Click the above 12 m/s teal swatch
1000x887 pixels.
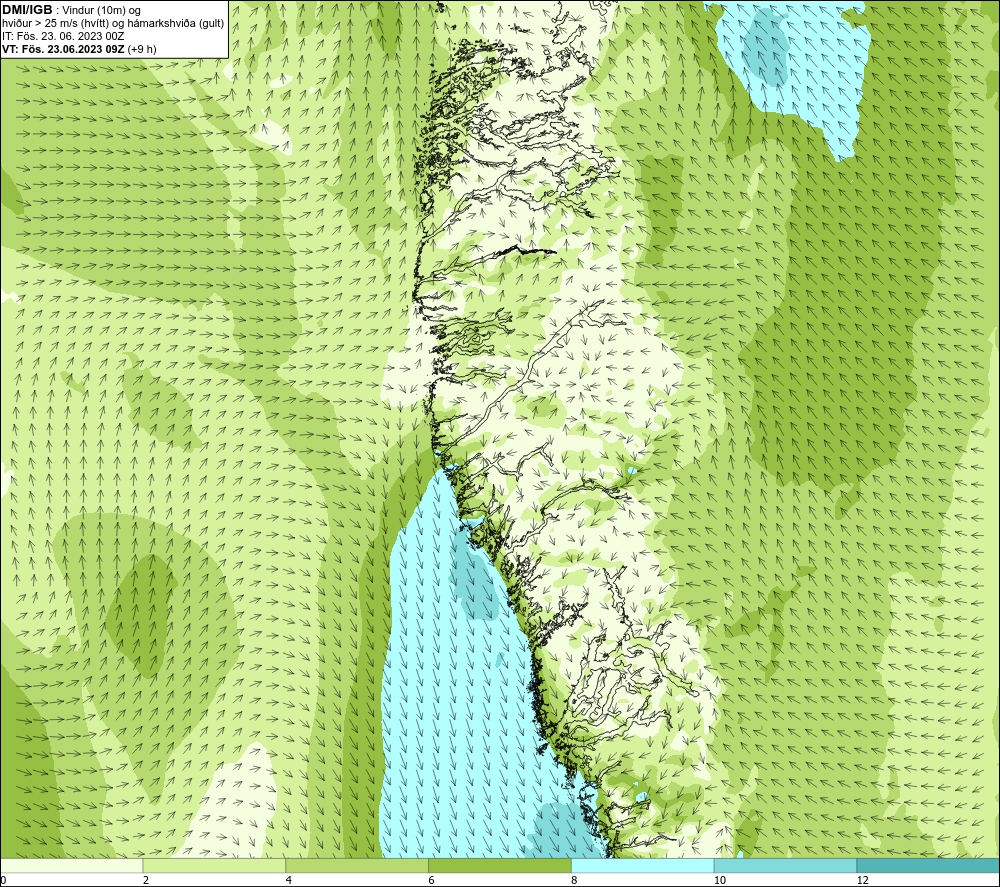tap(928, 866)
